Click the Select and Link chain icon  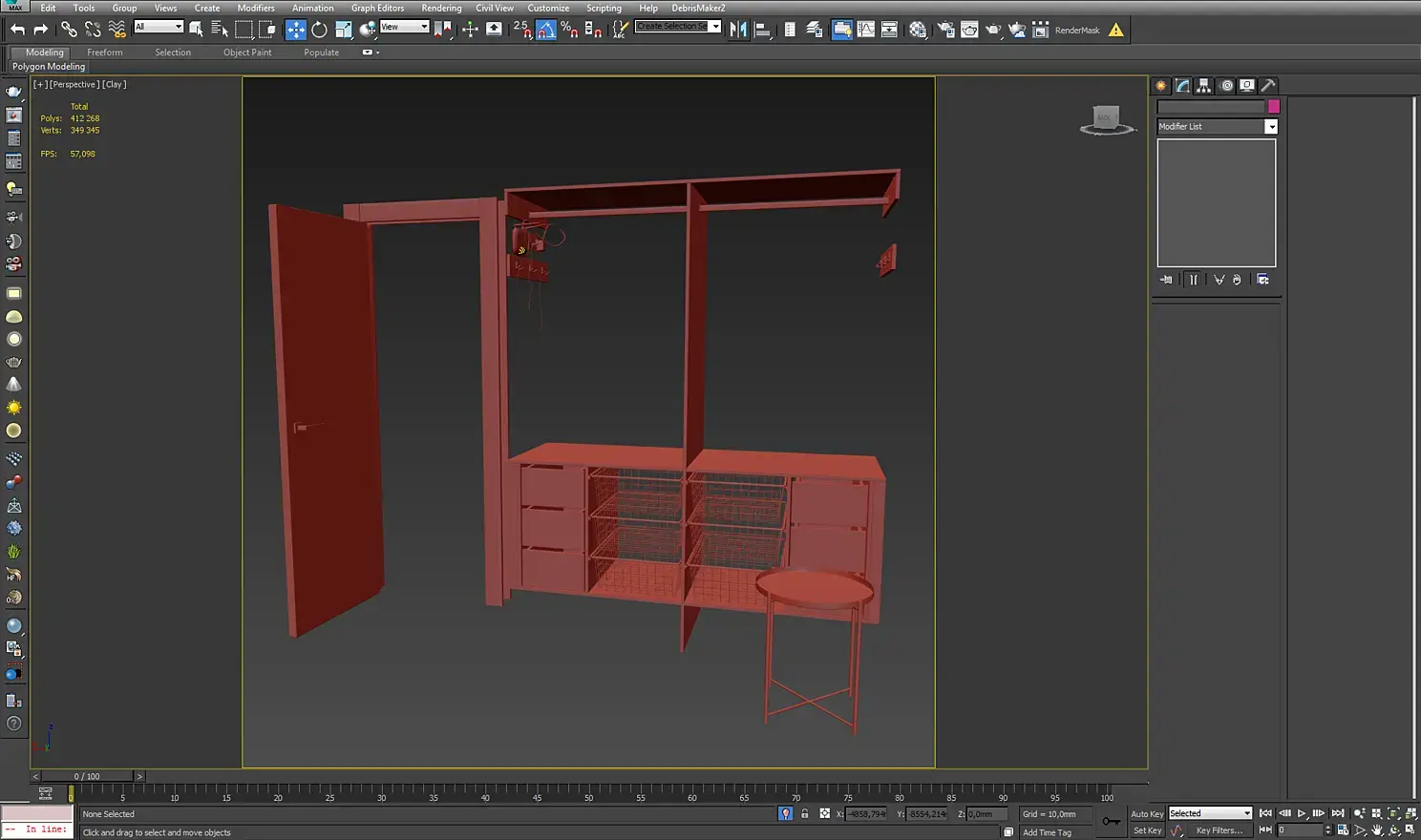point(69,30)
